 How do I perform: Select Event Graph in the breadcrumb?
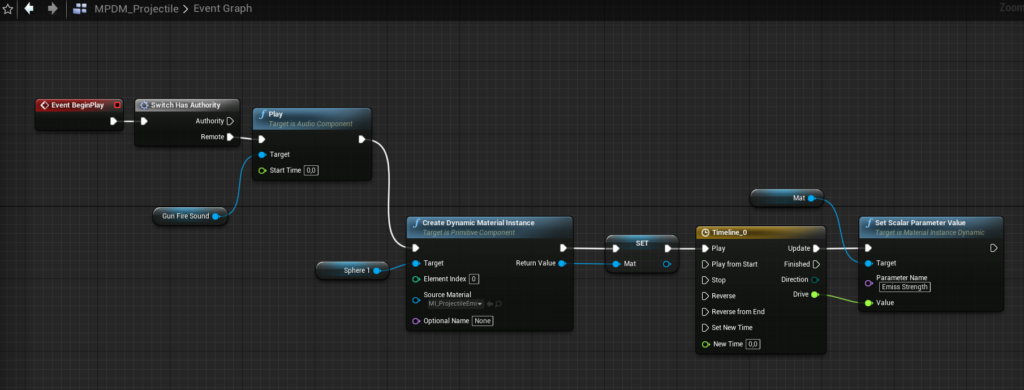point(222,8)
